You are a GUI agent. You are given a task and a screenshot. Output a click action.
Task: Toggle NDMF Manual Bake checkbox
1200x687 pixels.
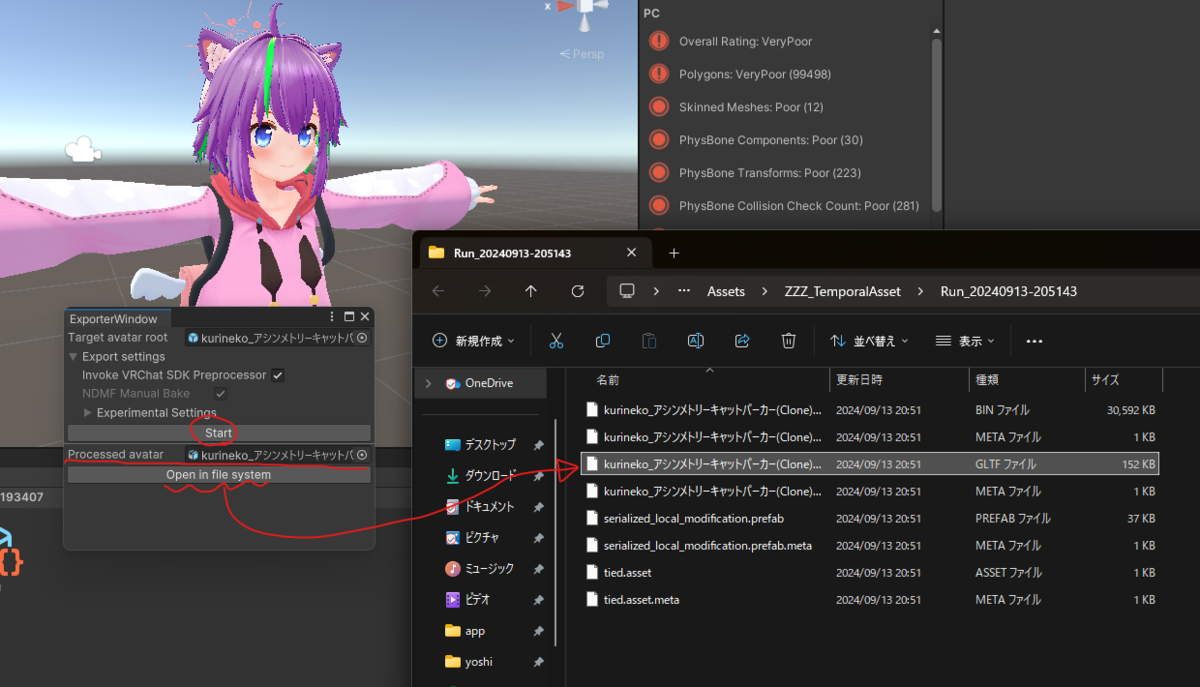(221, 394)
